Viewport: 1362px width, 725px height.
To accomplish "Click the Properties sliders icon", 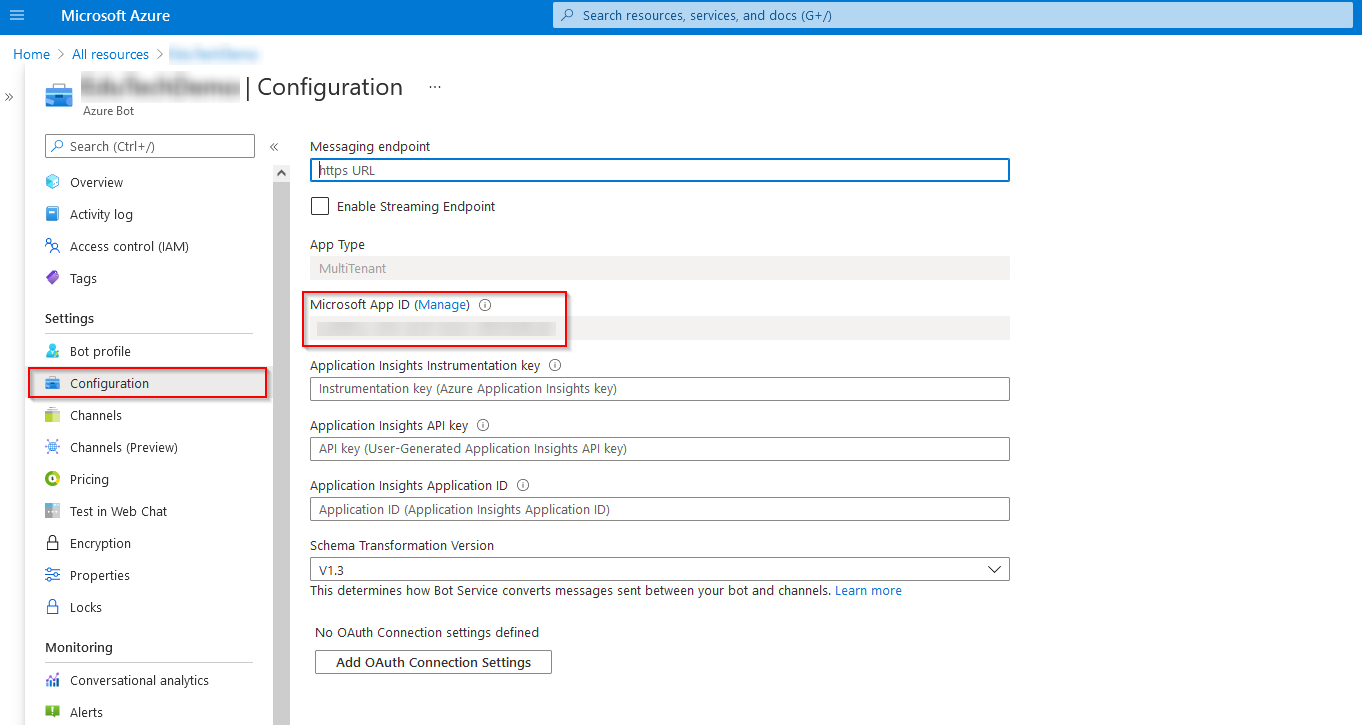I will tap(53, 575).
